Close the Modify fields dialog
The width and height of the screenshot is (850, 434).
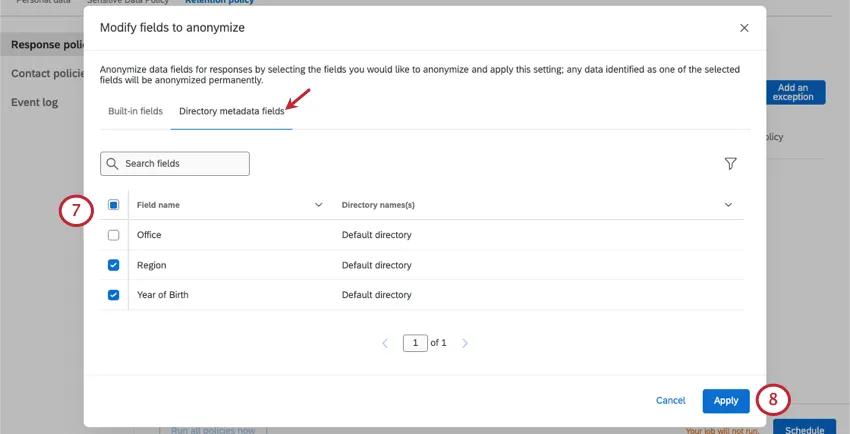click(744, 28)
